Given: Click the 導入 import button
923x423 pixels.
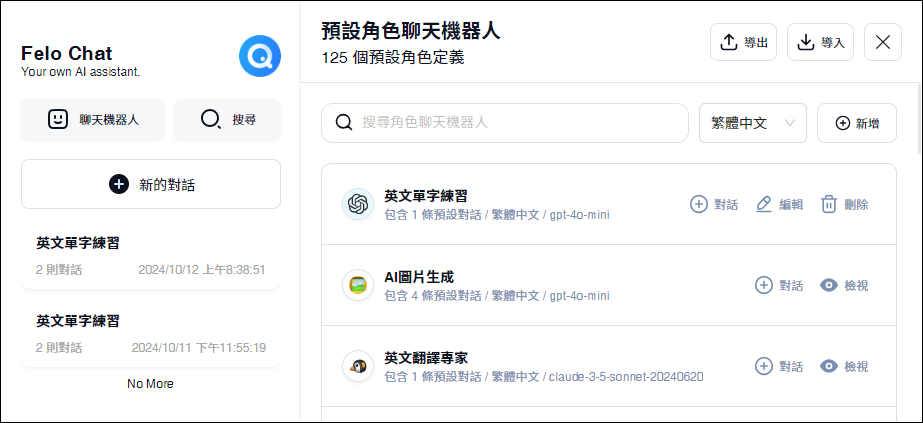Looking at the screenshot, I should click(821, 42).
